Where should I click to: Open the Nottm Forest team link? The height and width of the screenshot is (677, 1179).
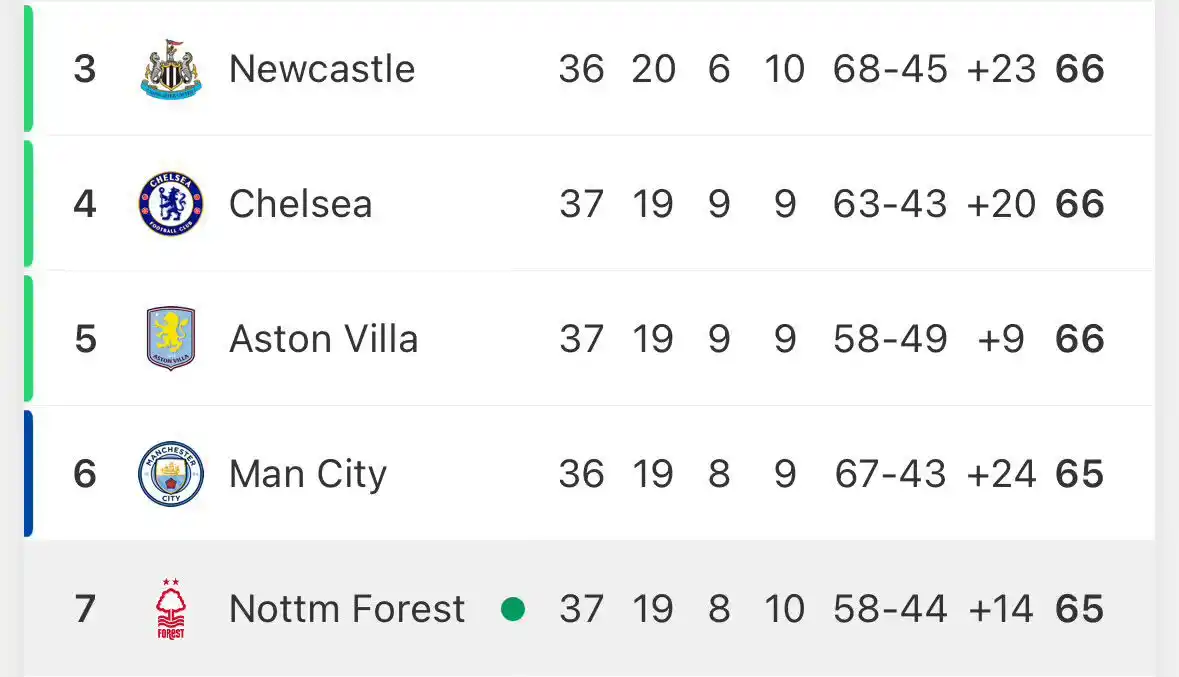point(347,609)
